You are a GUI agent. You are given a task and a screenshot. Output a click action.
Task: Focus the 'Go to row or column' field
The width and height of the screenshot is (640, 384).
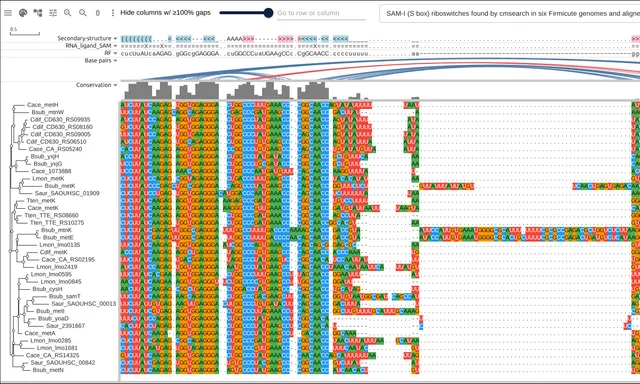[321, 13]
